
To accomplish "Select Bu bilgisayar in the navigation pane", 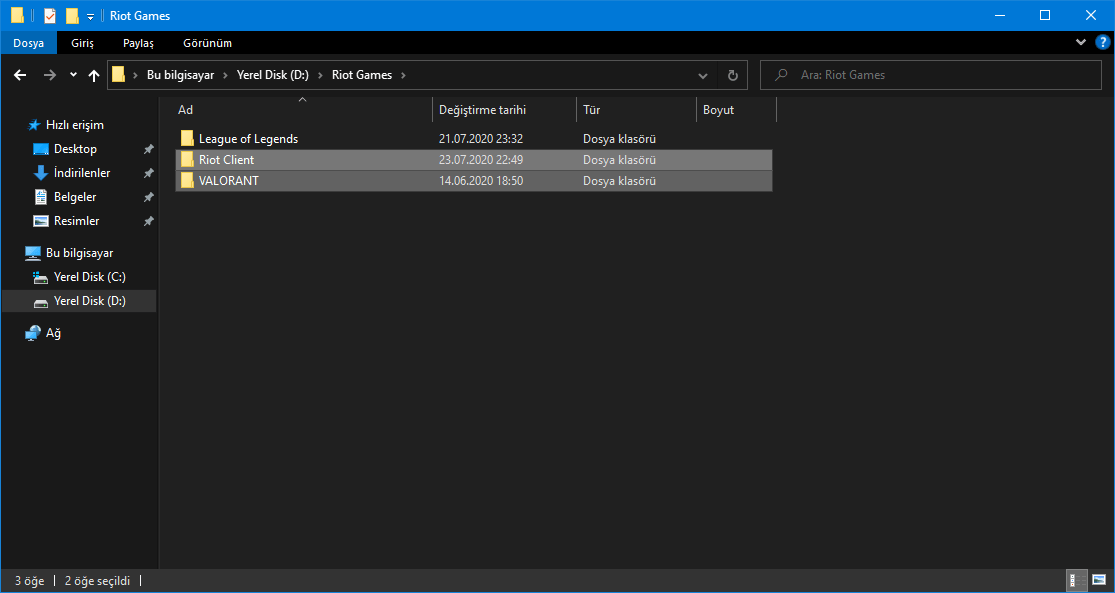I will coord(79,253).
